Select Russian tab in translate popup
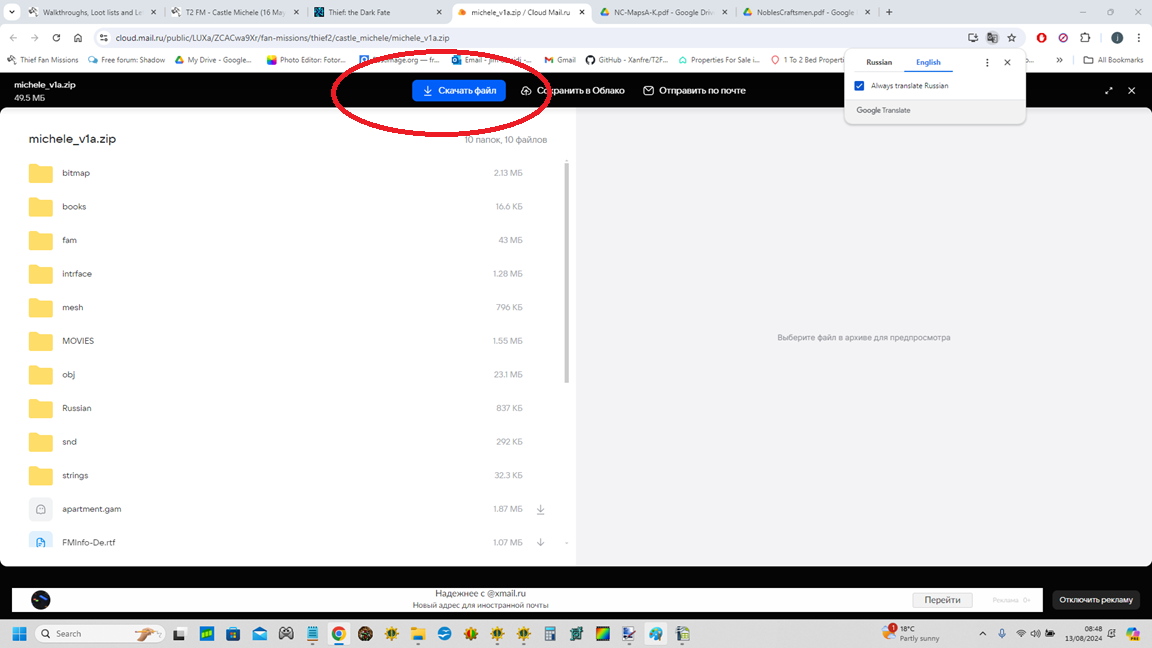 click(x=879, y=62)
